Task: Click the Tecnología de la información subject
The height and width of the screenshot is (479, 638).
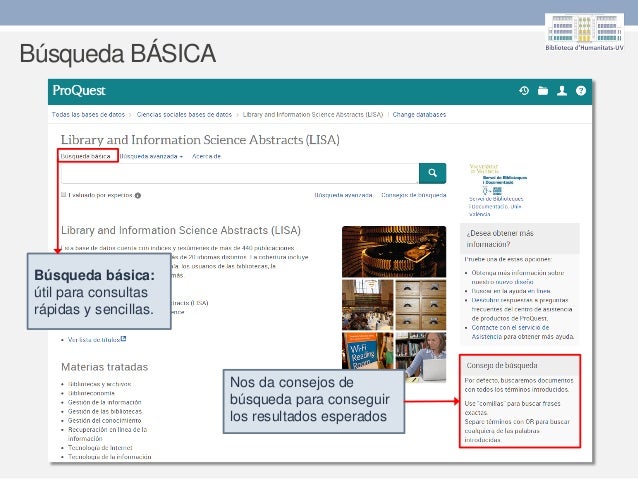Action: [109, 457]
